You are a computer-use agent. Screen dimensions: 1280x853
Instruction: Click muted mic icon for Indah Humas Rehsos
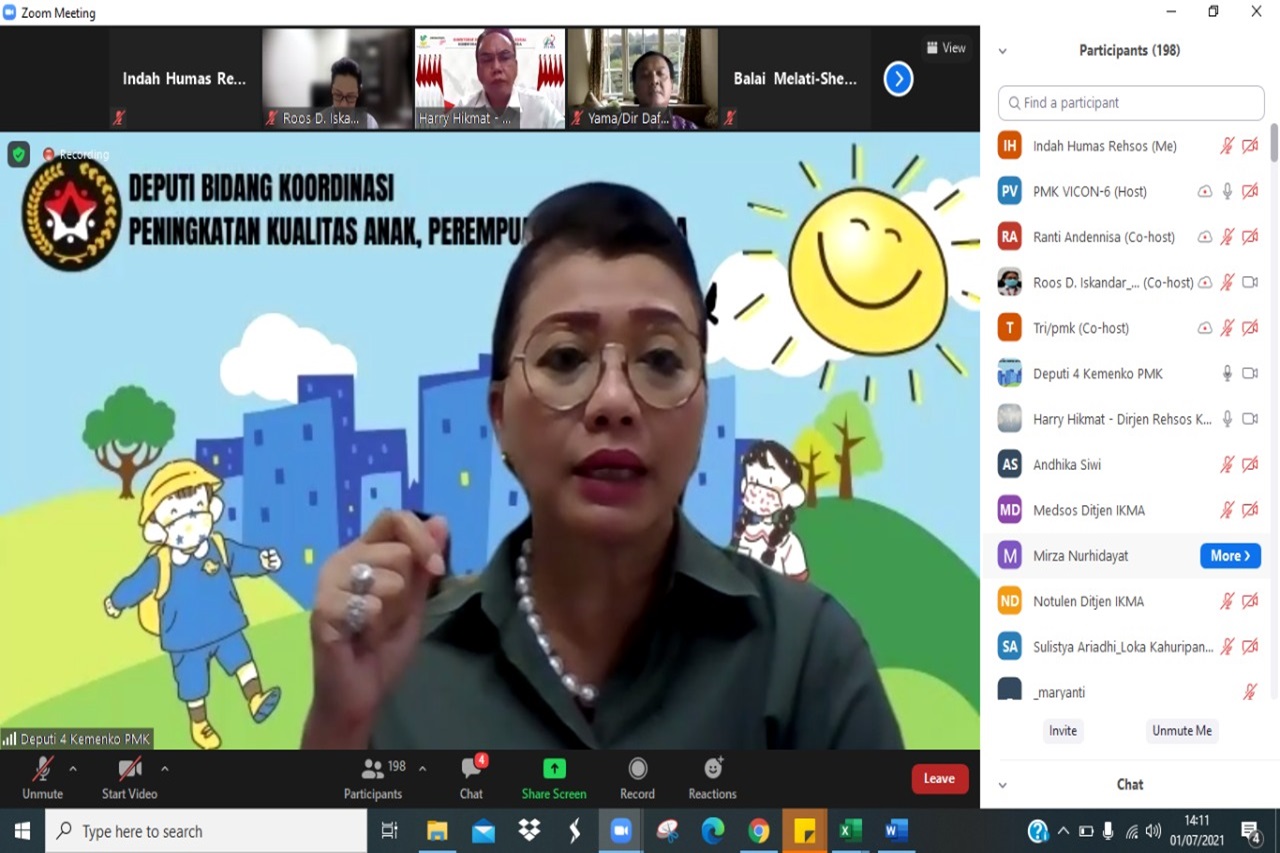click(x=1227, y=146)
